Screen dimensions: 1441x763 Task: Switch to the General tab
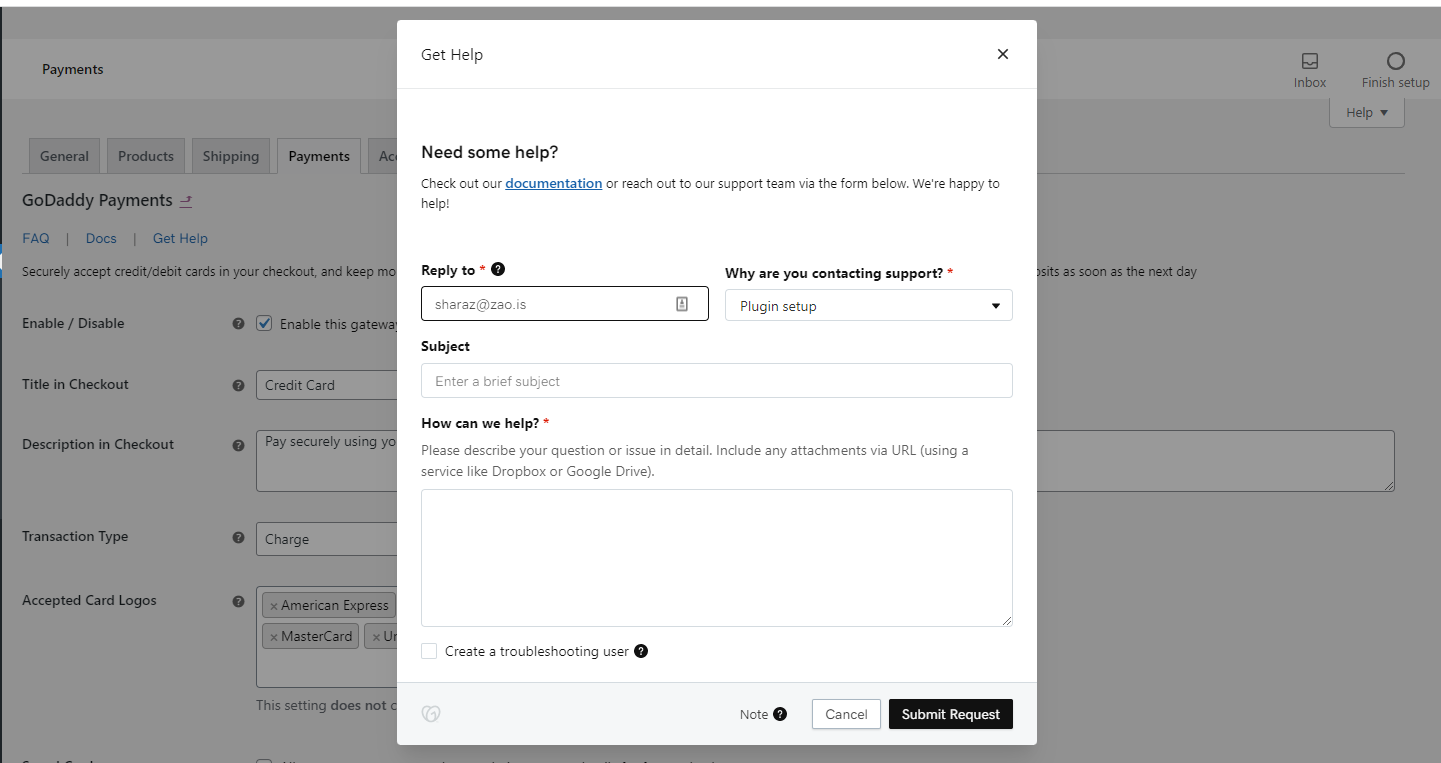click(64, 156)
